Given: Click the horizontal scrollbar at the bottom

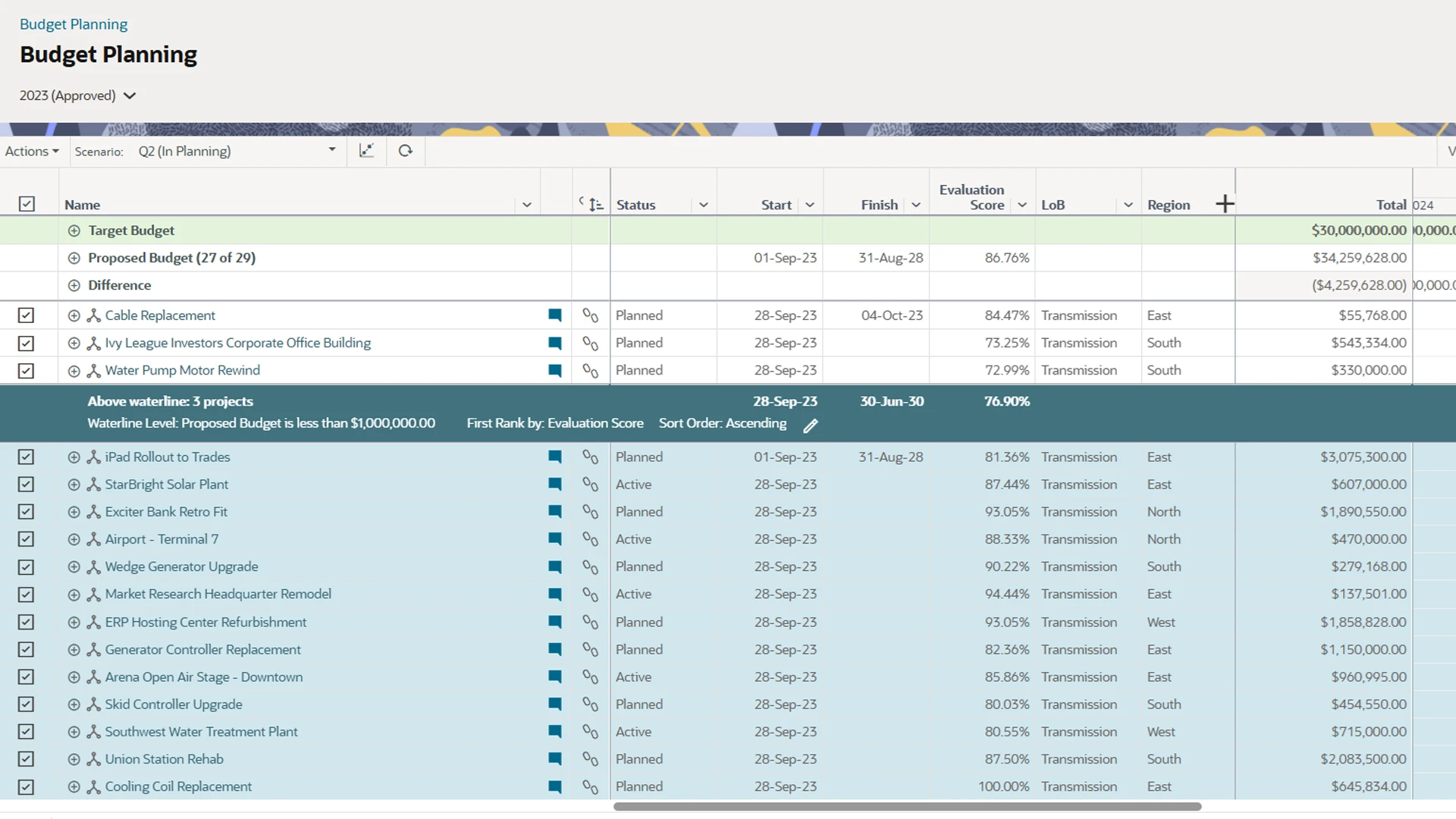Looking at the screenshot, I should point(907,807).
